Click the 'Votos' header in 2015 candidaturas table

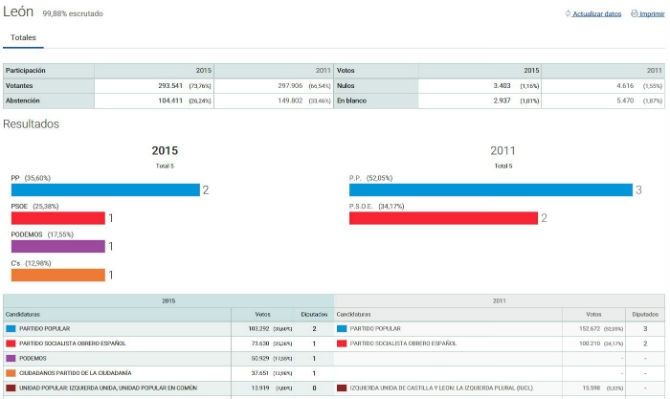click(263, 314)
